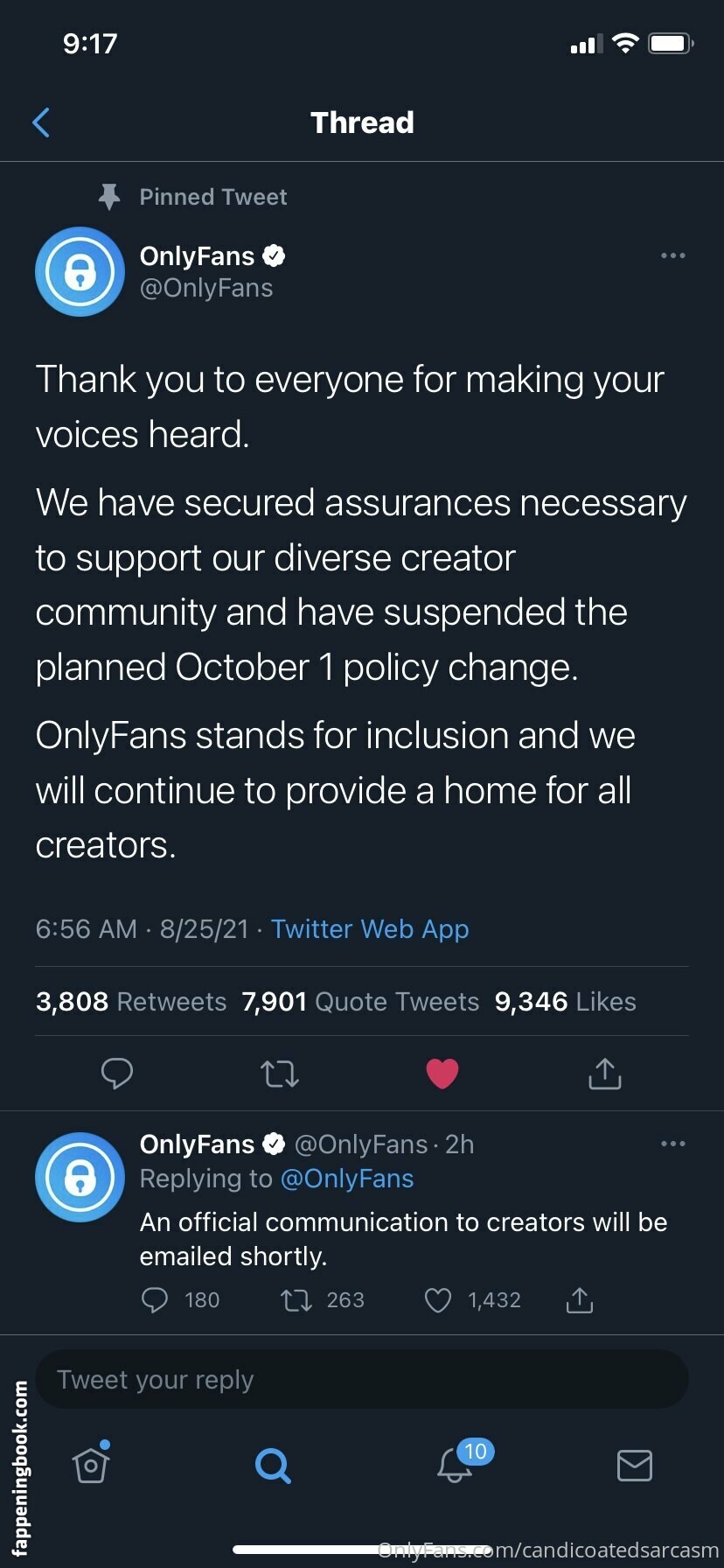Reply to the main OnlyFans tweet
The image size is (724, 1568).
click(117, 1073)
